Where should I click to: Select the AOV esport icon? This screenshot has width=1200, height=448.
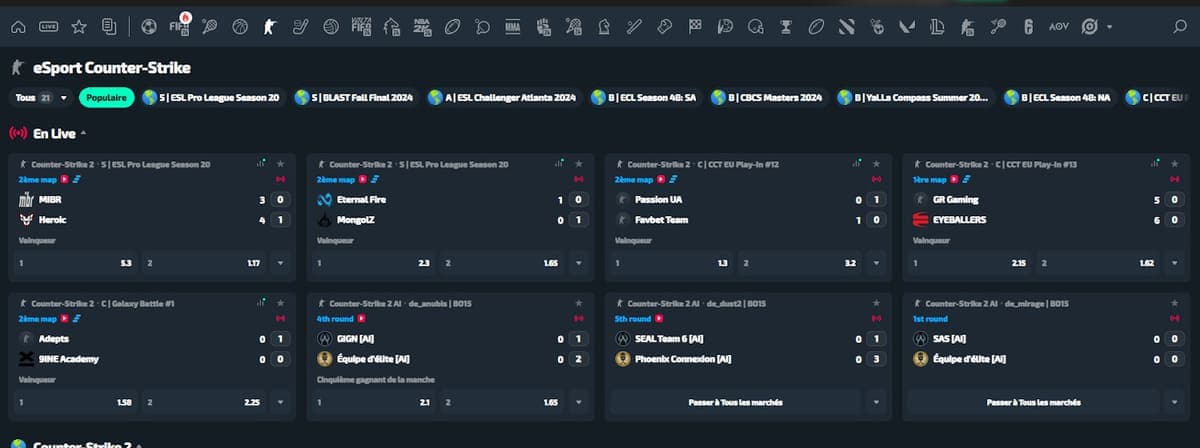[1059, 25]
